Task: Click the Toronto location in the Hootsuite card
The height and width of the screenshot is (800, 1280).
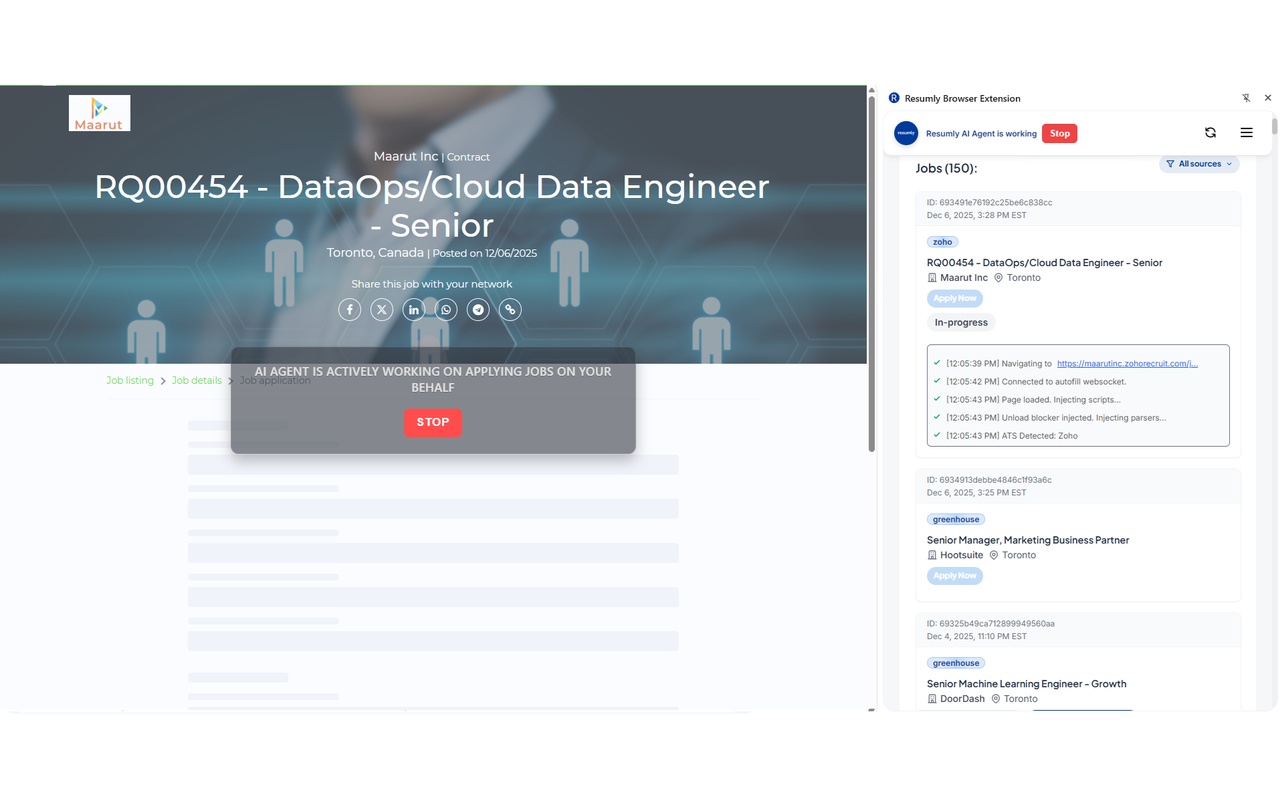Action: pyautogui.click(x=1019, y=555)
